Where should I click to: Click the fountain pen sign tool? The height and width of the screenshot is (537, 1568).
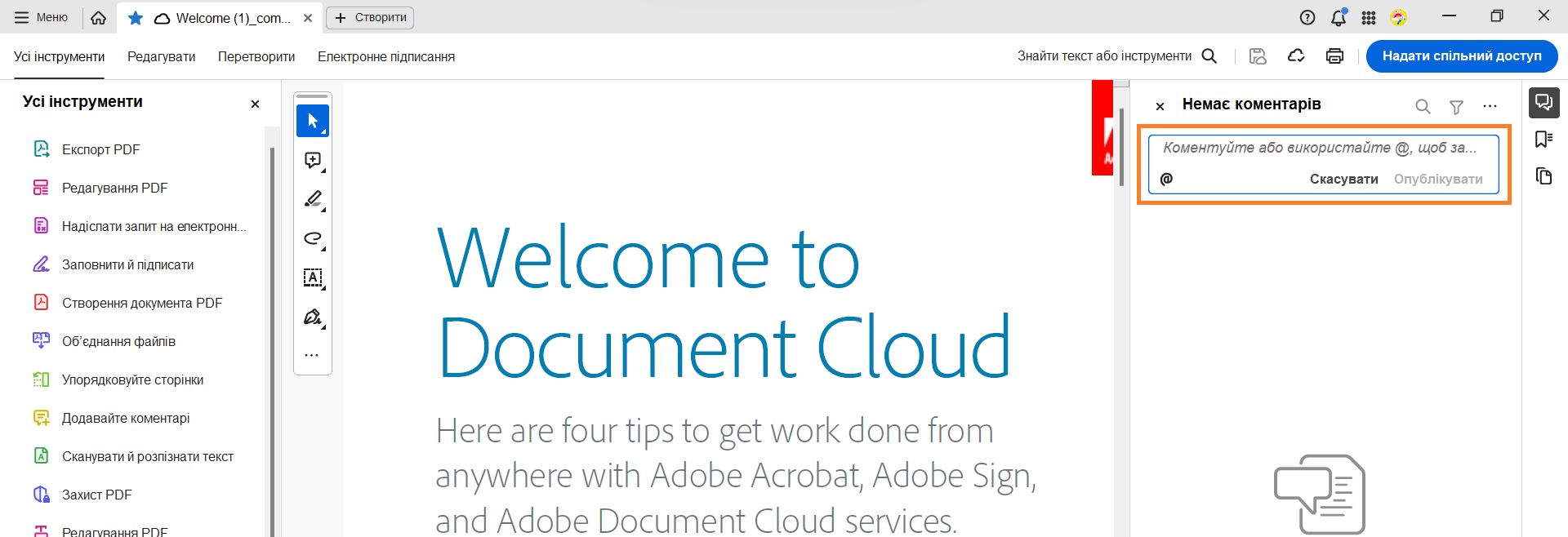coord(313,317)
